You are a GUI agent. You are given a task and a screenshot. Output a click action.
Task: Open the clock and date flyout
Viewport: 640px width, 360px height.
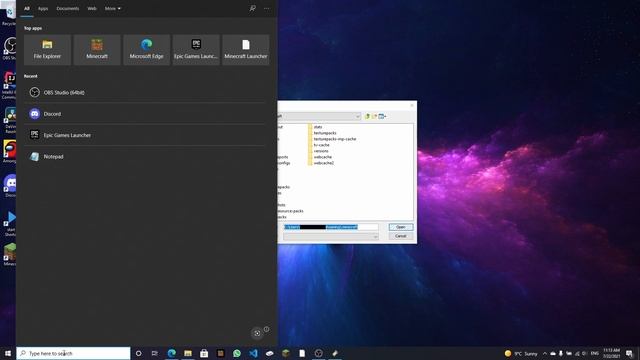coord(611,353)
